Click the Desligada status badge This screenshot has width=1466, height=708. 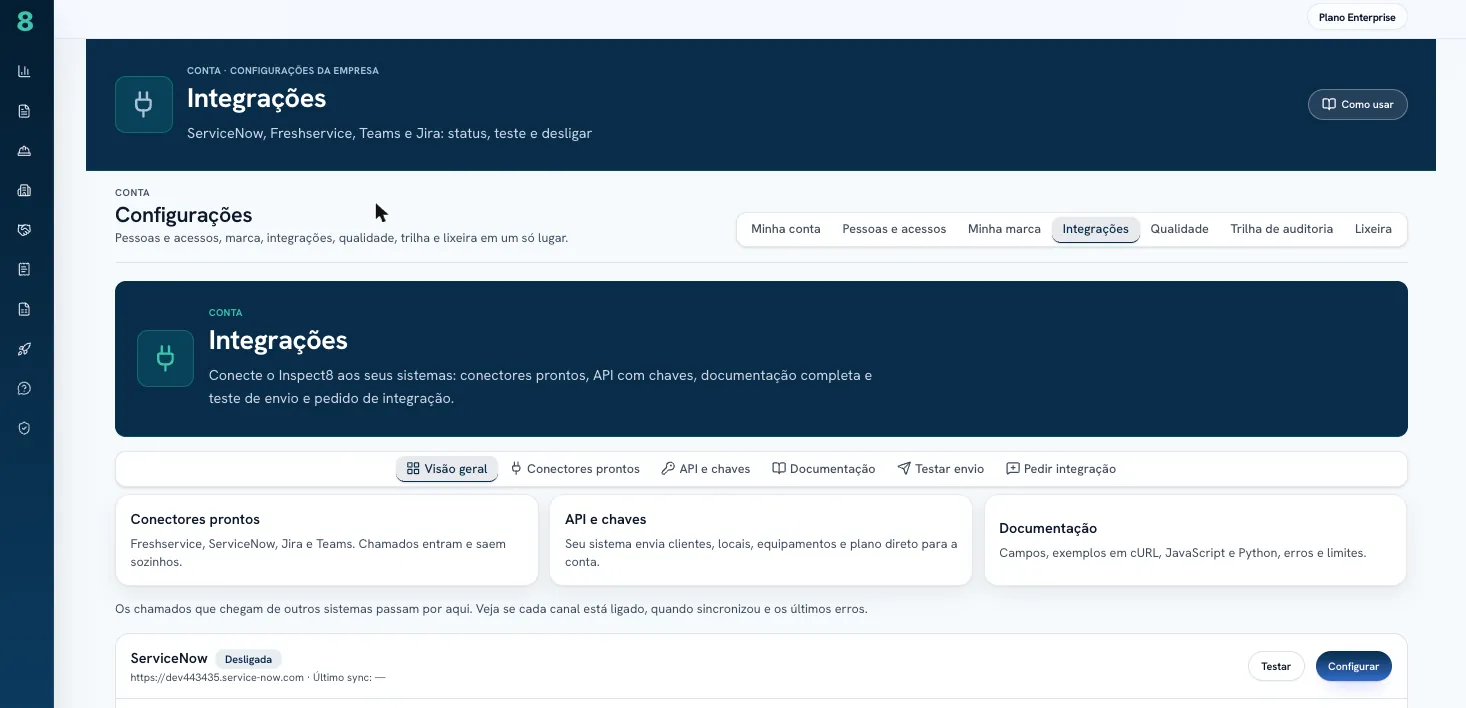(x=248, y=659)
